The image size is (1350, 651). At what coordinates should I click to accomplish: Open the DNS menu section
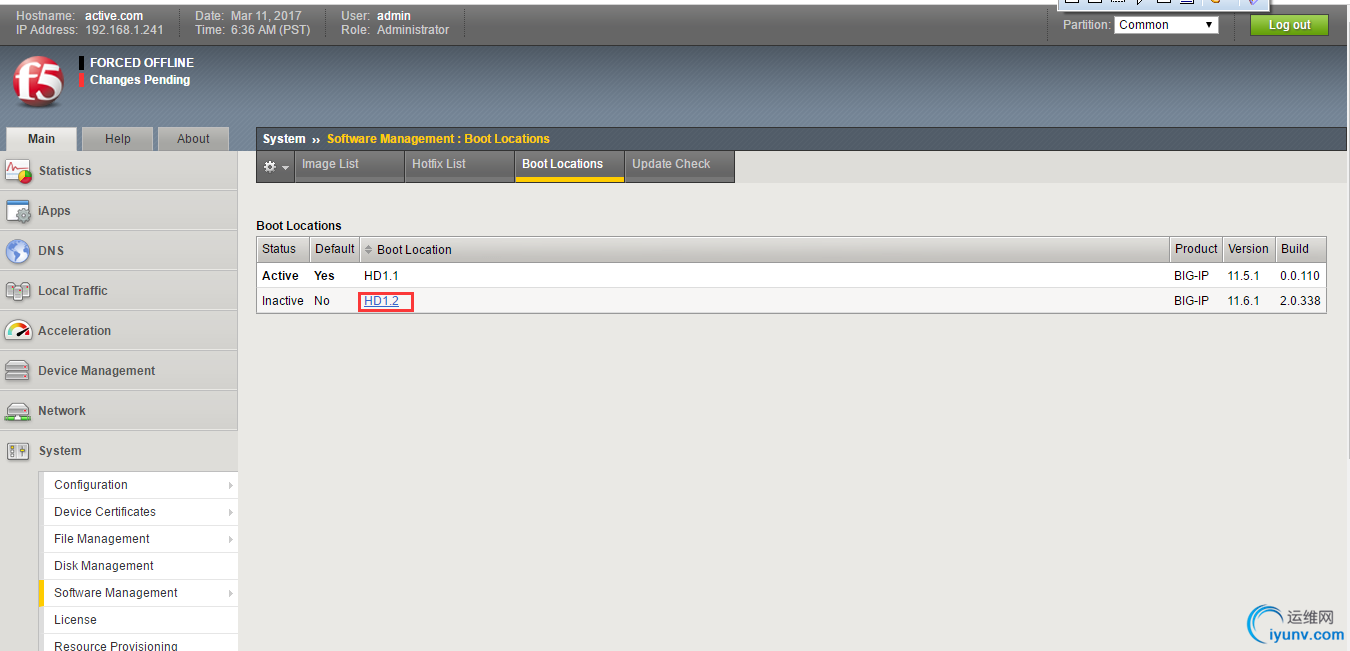pyautogui.click(x=119, y=251)
